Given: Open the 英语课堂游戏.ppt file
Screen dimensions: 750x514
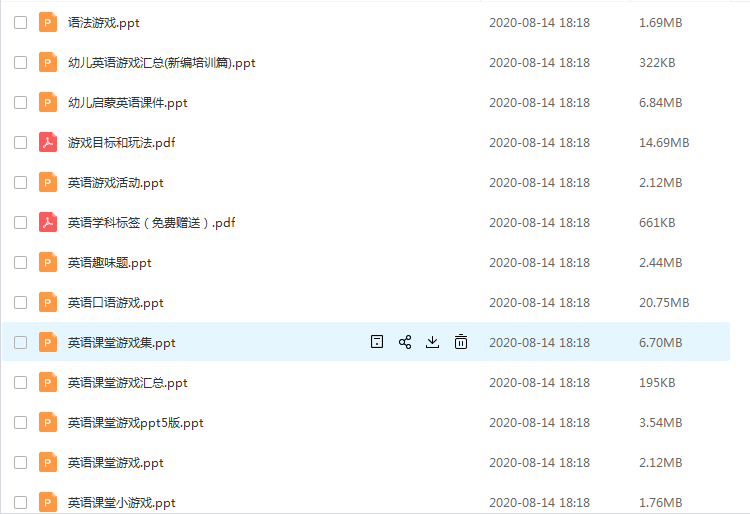Looking at the screenshot, I should click(115, 463).
